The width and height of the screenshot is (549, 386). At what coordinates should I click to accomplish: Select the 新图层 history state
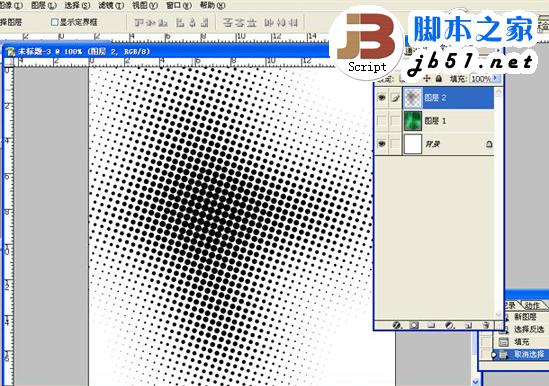point(525,317)
